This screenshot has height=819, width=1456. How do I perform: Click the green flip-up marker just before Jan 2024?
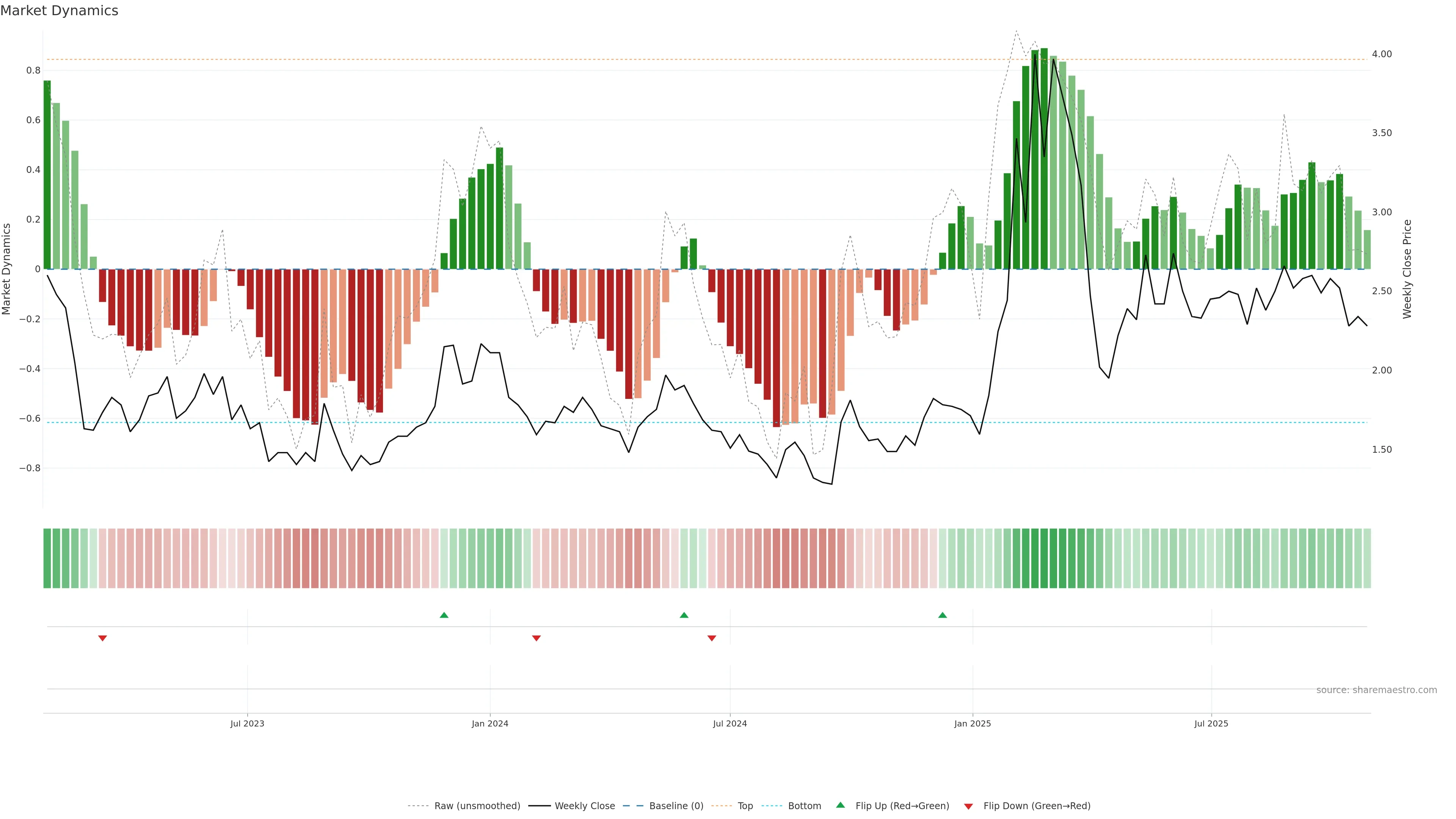click(444, 615)
